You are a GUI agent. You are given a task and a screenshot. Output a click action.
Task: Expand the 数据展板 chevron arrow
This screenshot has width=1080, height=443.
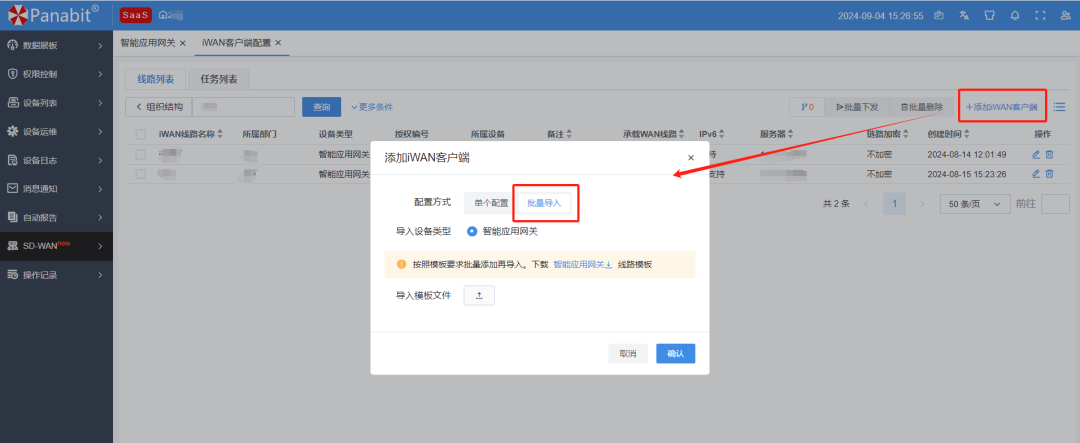[x=100, y=45]
